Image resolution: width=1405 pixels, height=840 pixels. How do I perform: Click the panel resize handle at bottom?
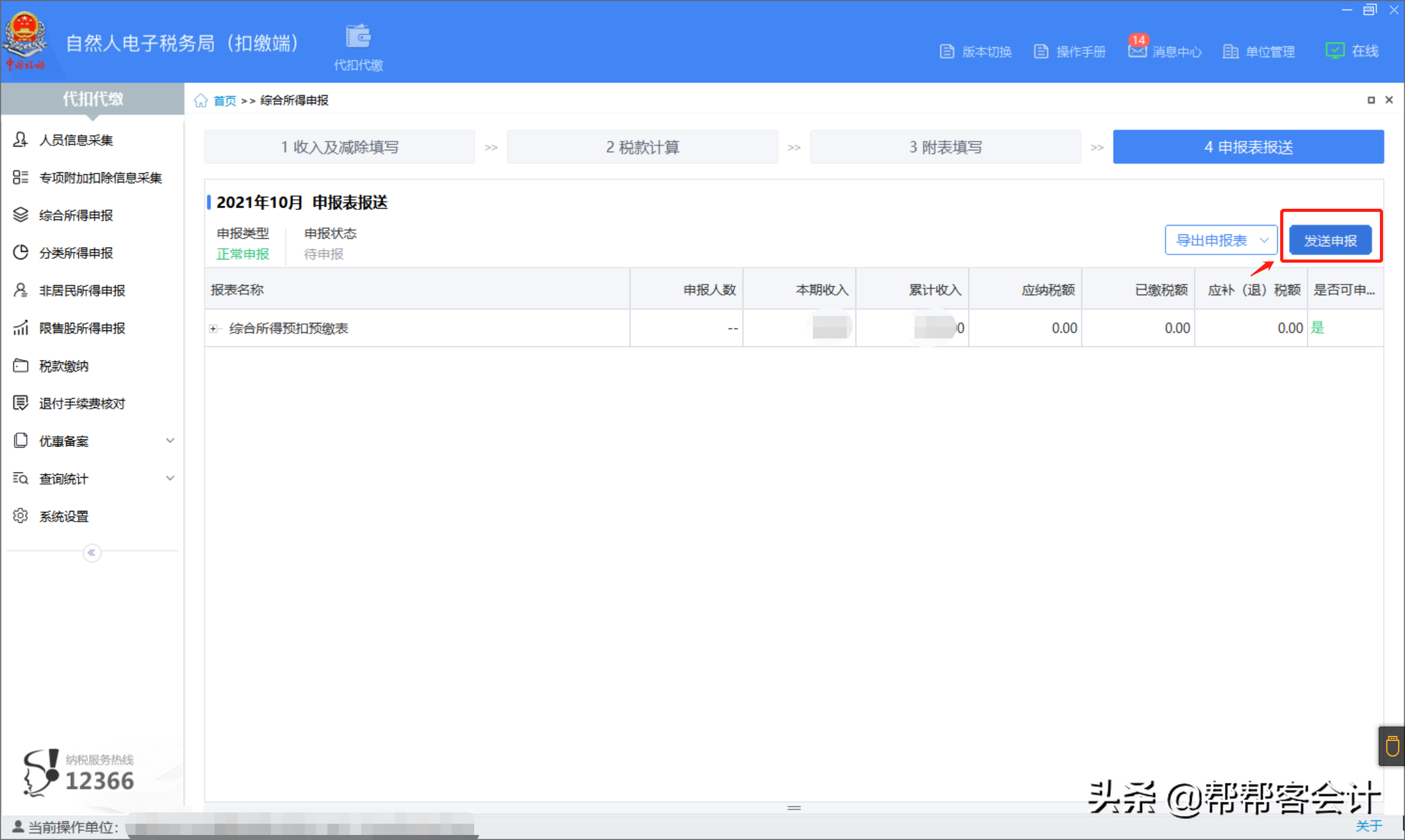pyautogui.click(x=794, y=807)
